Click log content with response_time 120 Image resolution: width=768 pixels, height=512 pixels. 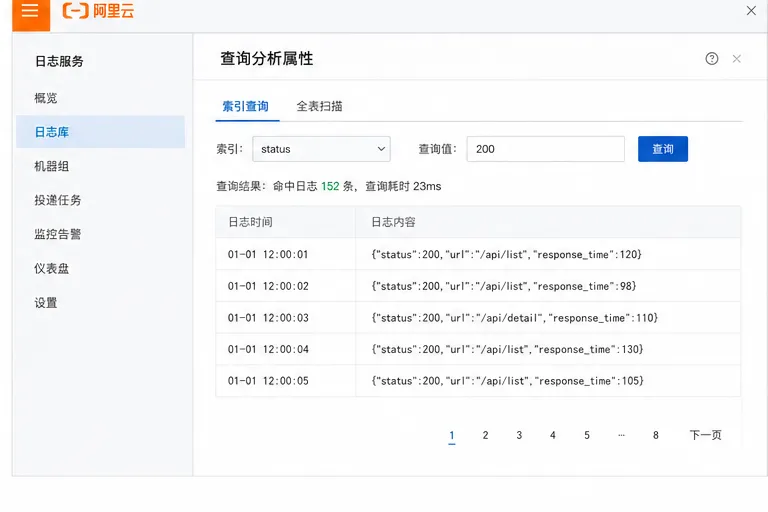coord(506,254)
